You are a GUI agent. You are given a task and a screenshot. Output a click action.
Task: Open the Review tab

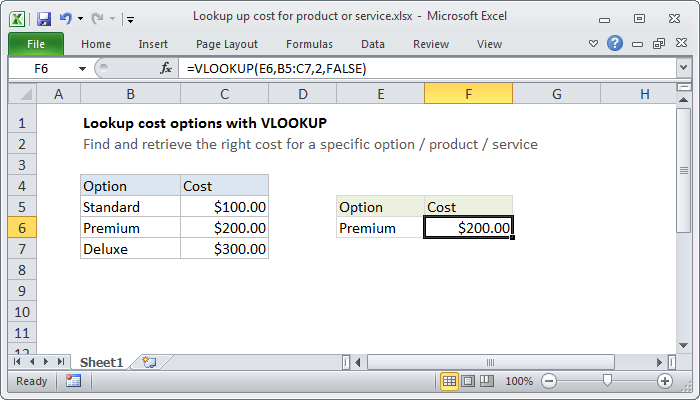(x=431, y=44)
